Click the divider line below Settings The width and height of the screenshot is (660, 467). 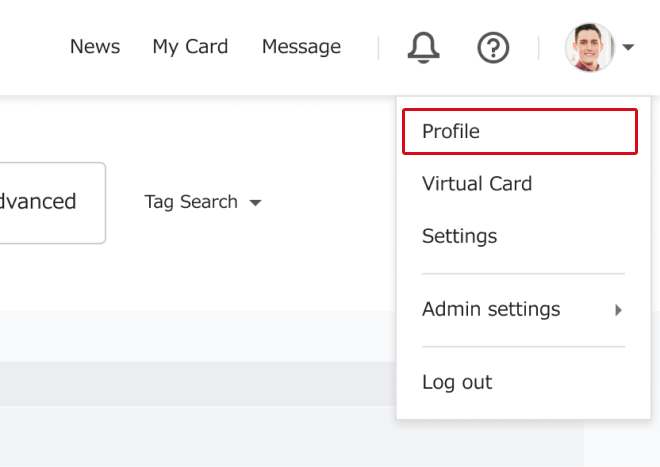523,273
